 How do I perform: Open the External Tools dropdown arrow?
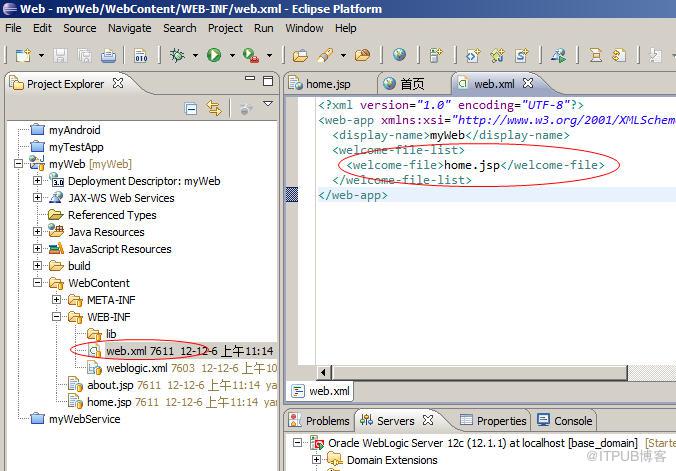[269, 55]
